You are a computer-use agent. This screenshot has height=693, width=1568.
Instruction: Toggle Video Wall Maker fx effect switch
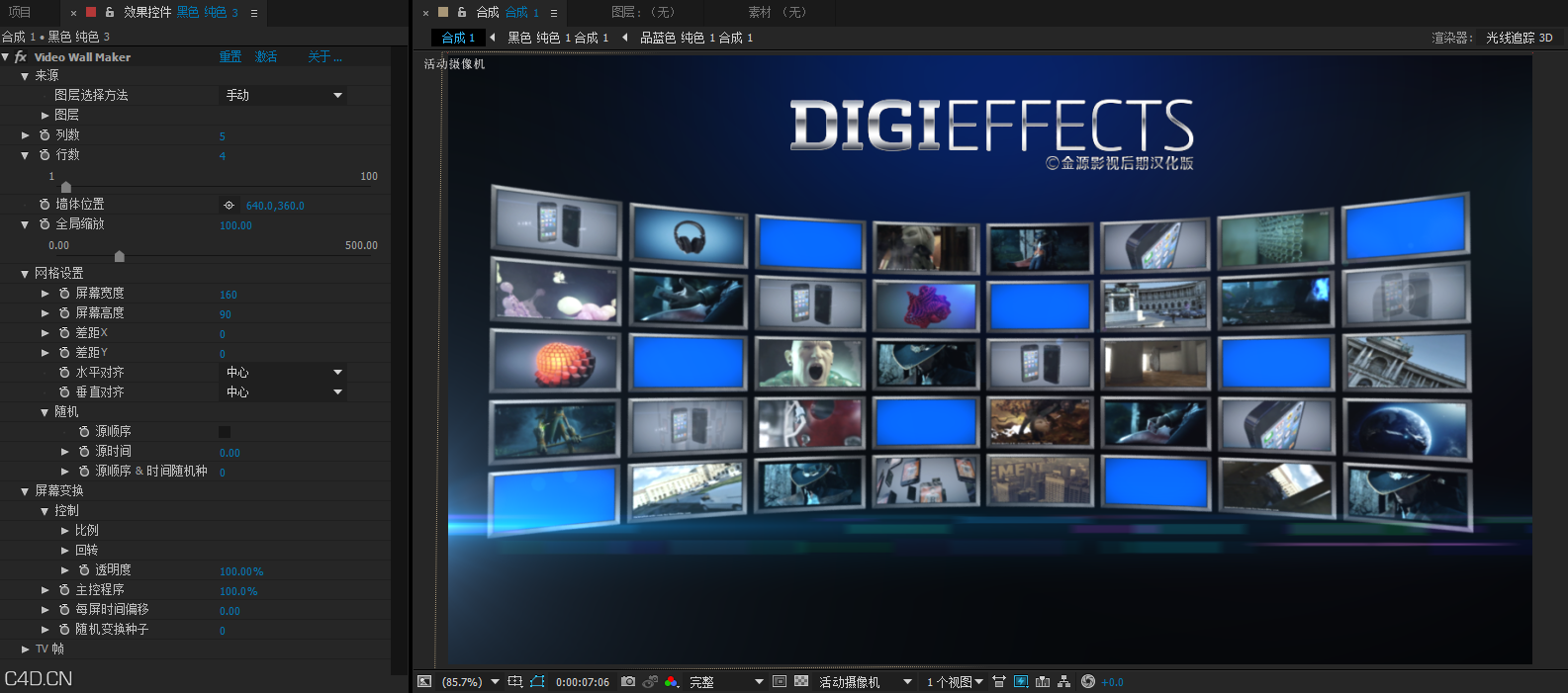21,57
